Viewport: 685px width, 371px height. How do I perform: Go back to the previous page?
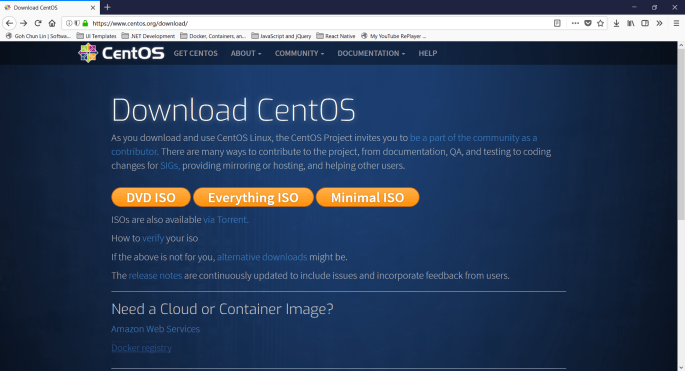pos(10,23)
